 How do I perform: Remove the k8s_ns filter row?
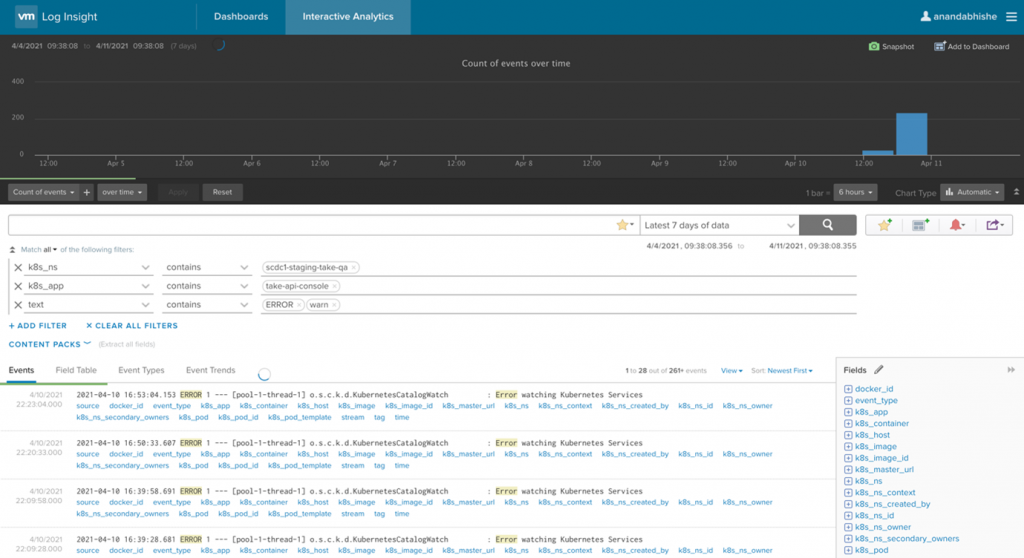point(18,268)
